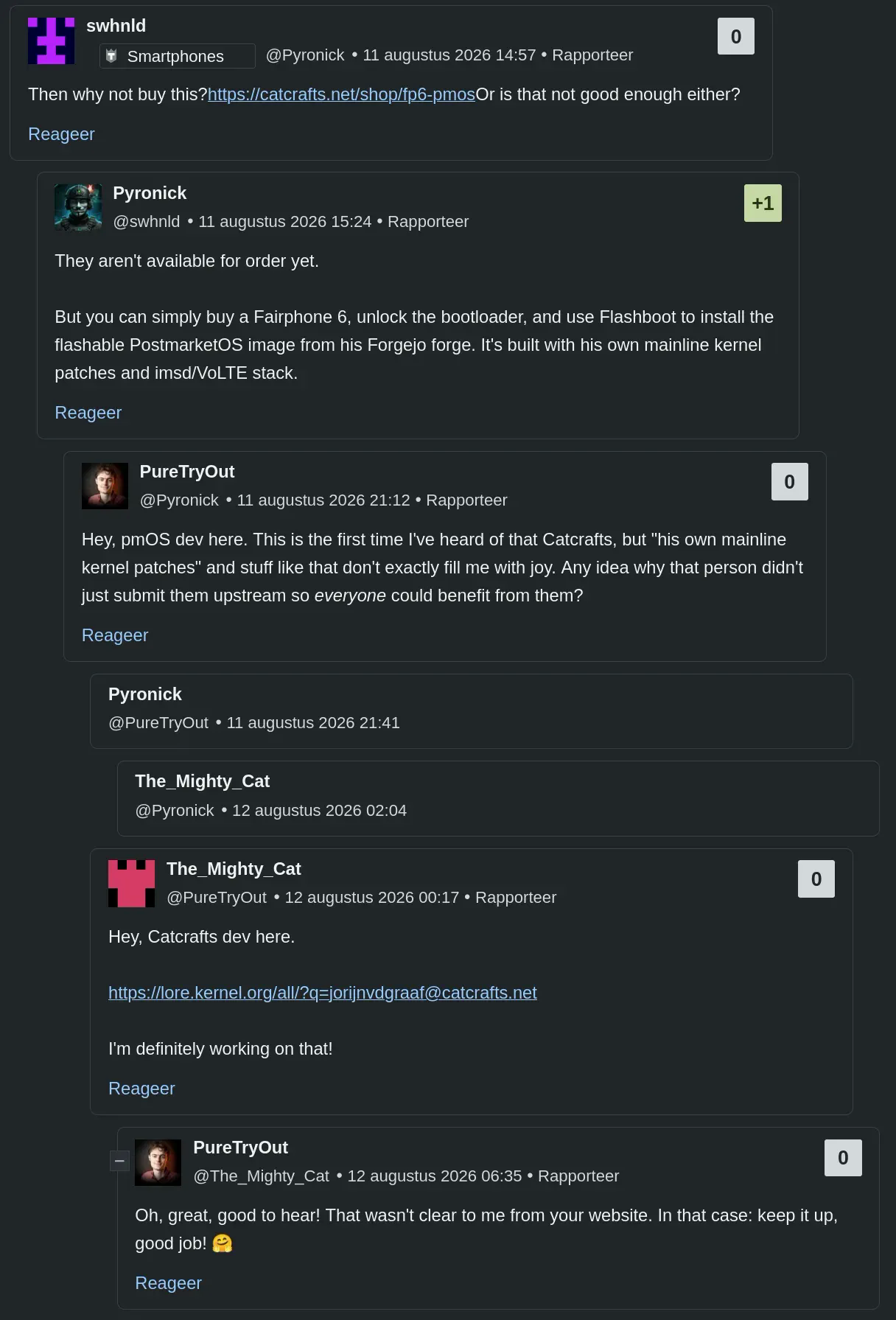Click the @The_Mighty_Cat mention in last reply
896x1320 pixels.
(261, 1176)
